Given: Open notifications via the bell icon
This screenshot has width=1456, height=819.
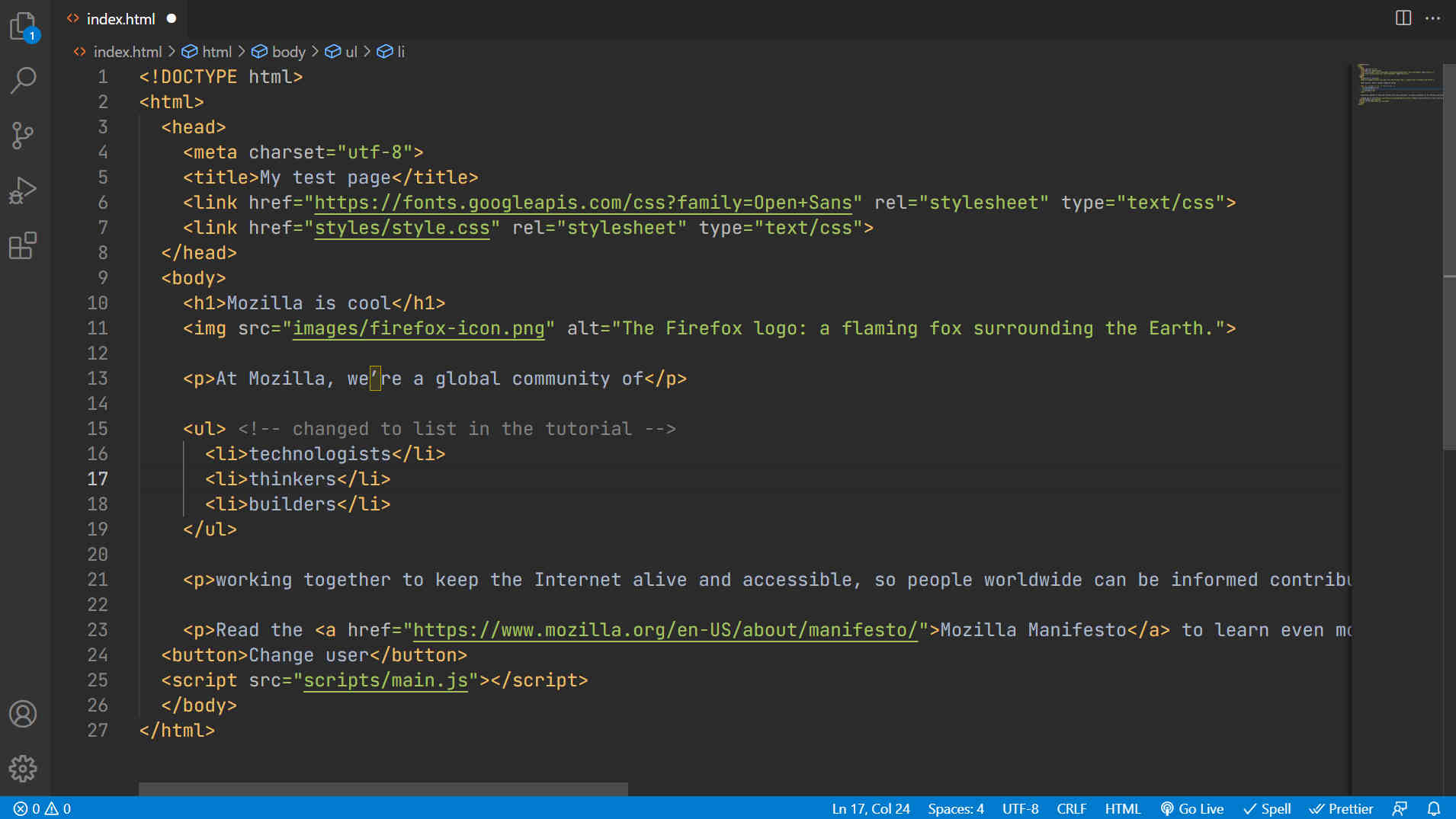Looking at the screenshot, I should tap(1432, 808).
